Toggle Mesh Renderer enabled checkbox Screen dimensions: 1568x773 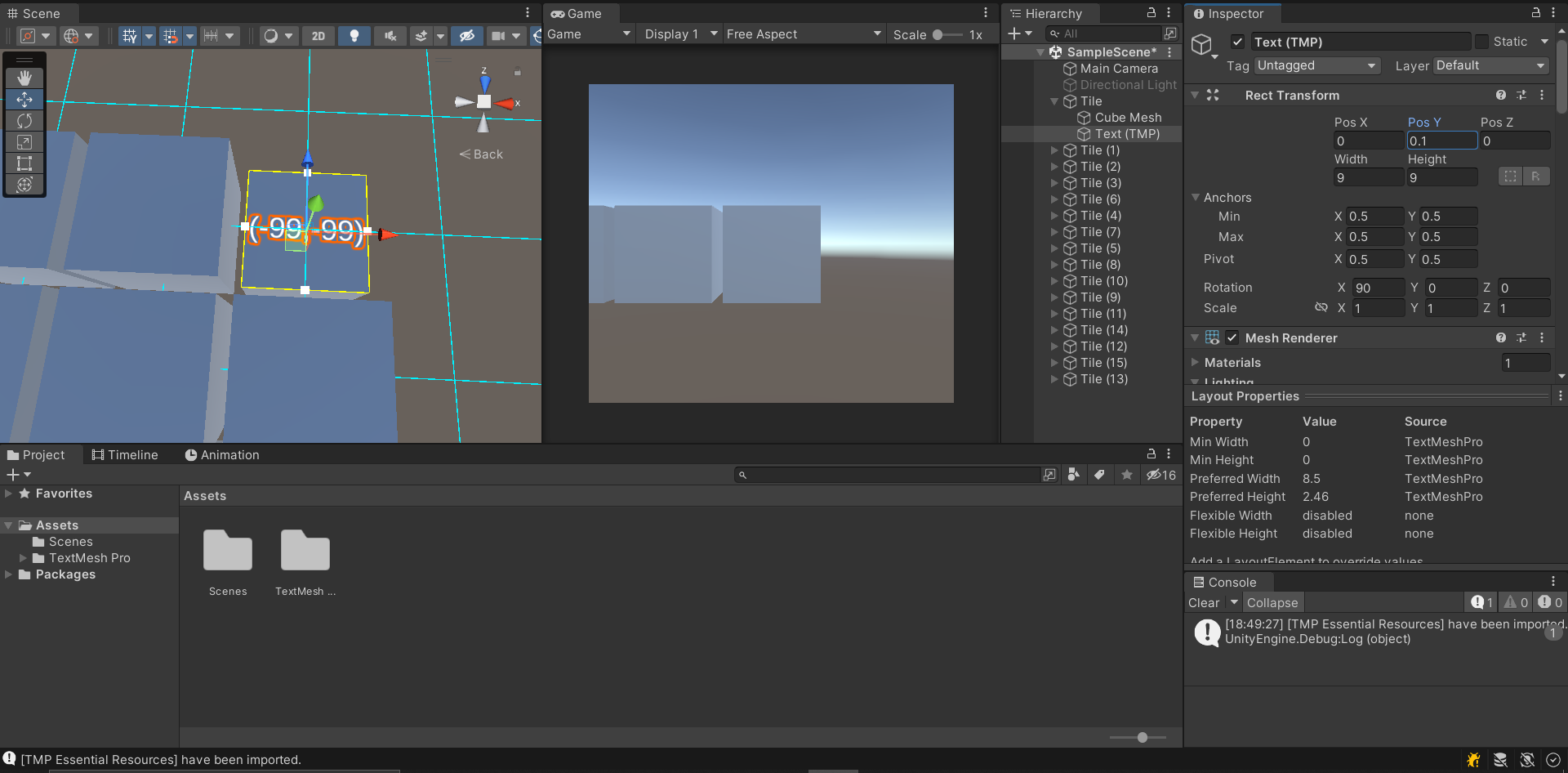[1232, 337]
